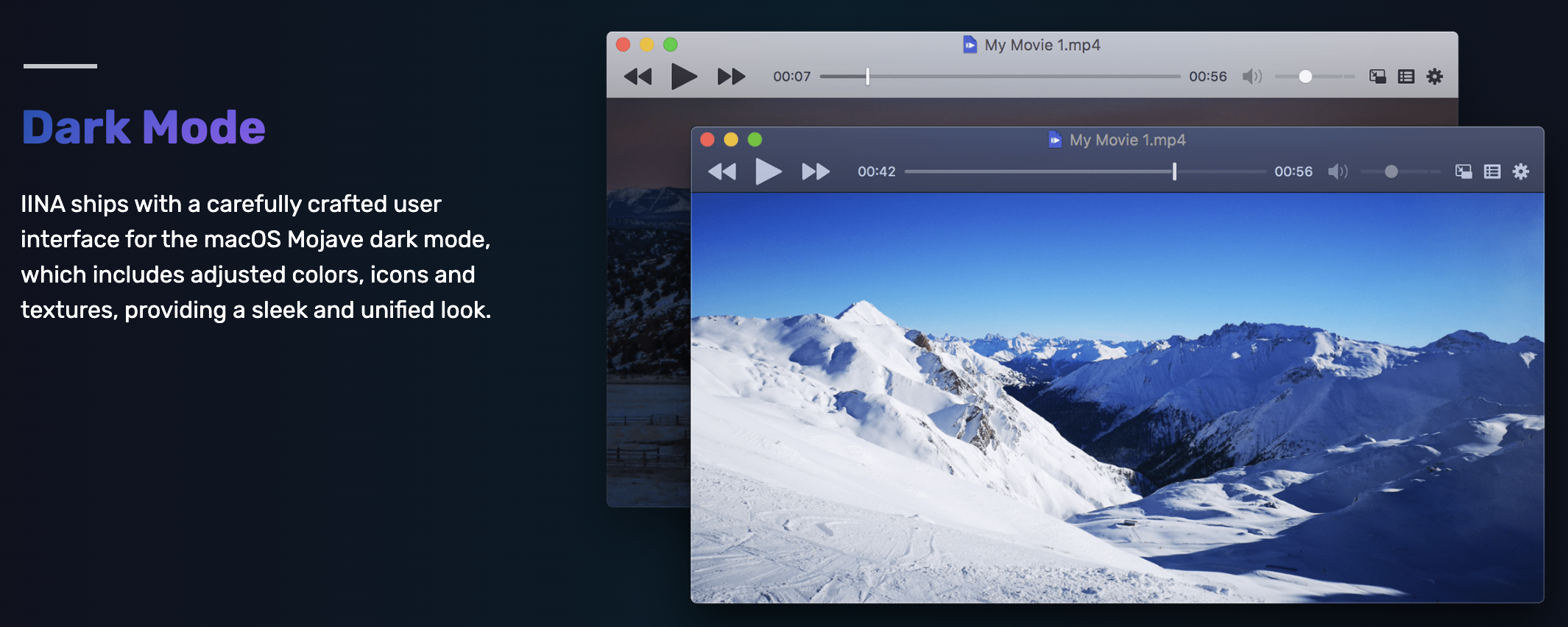Fast forward in the back light-mode window
The width and height of the screenshot is (1568, 627).
pos(731,77)
